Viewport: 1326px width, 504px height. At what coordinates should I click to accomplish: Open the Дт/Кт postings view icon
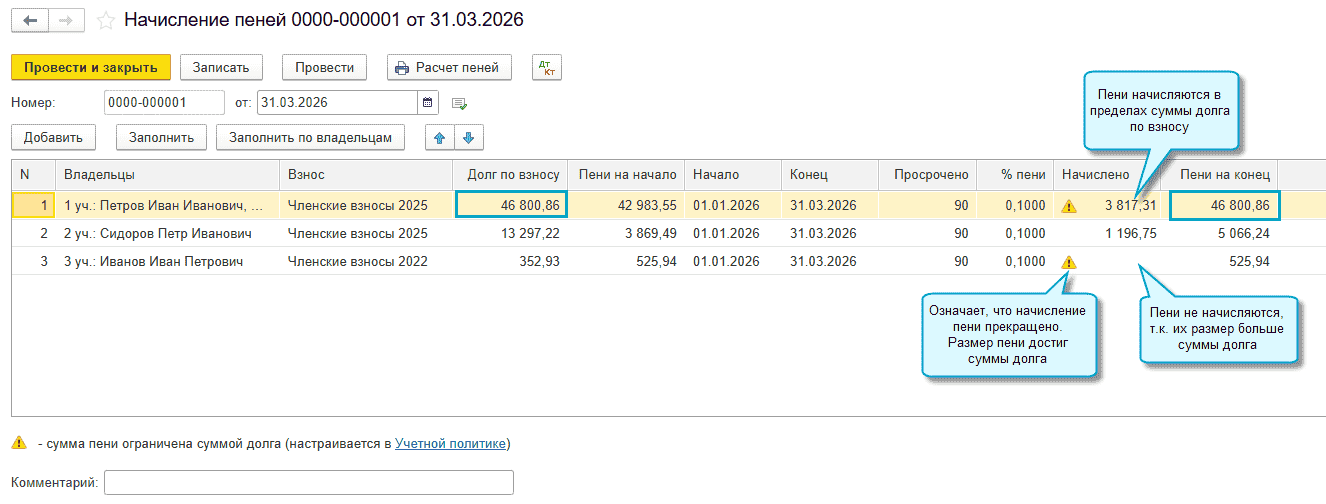(x=547, y=67)
